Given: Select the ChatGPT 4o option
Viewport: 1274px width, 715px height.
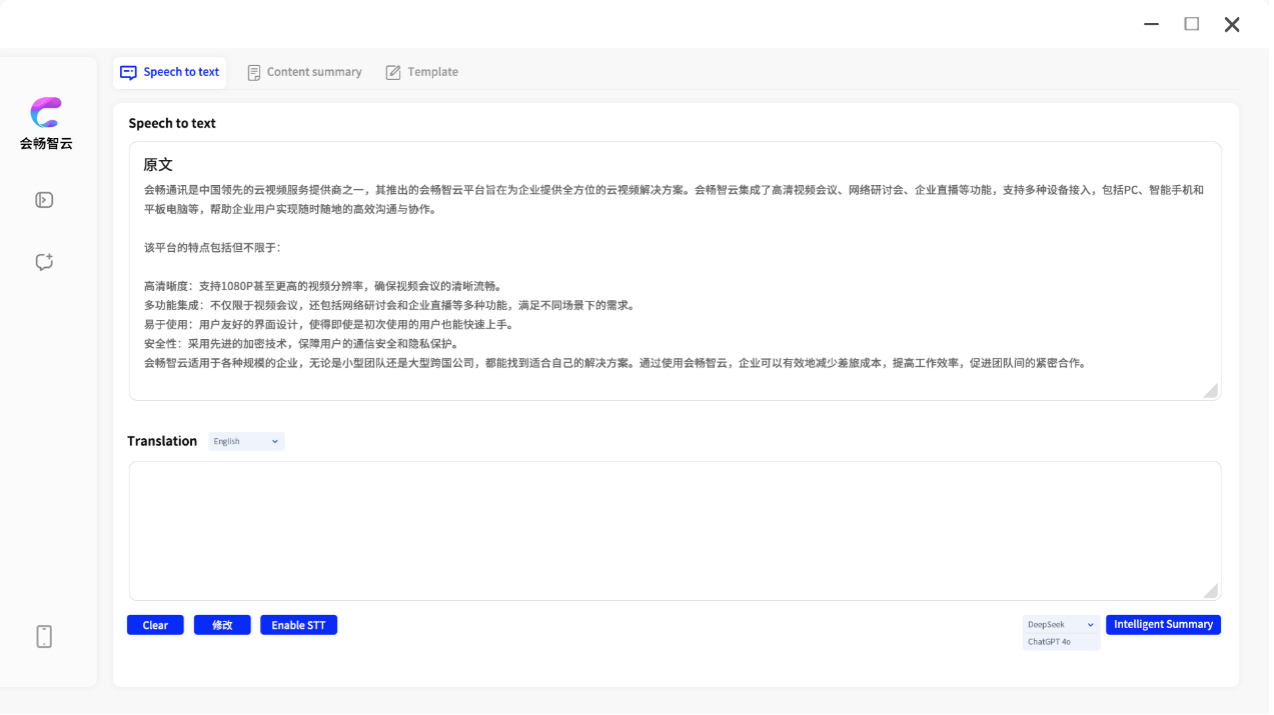Looking at the screenshot, I should pyautogui.click(x=1061, y=642).
